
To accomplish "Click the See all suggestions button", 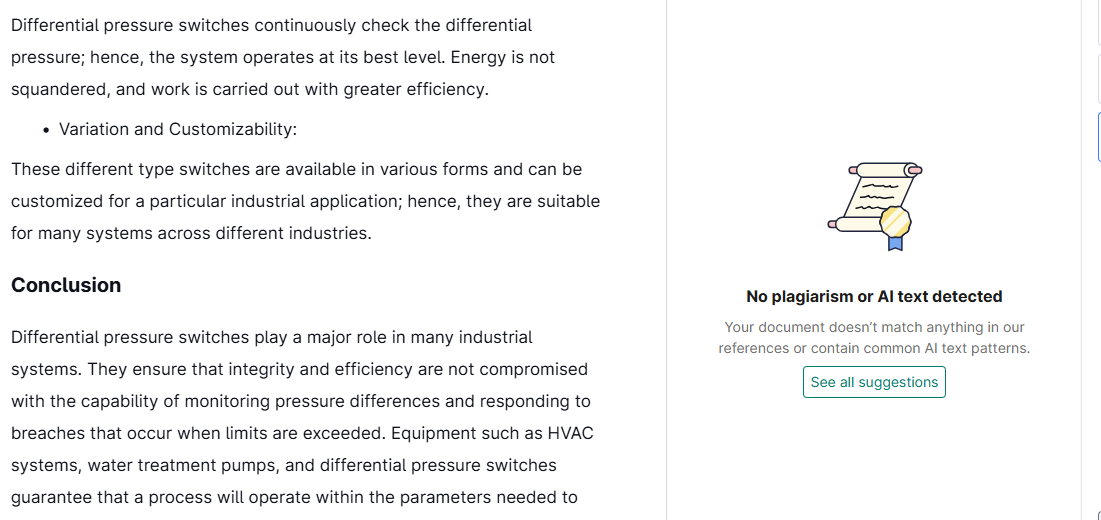I will [874, 382].
